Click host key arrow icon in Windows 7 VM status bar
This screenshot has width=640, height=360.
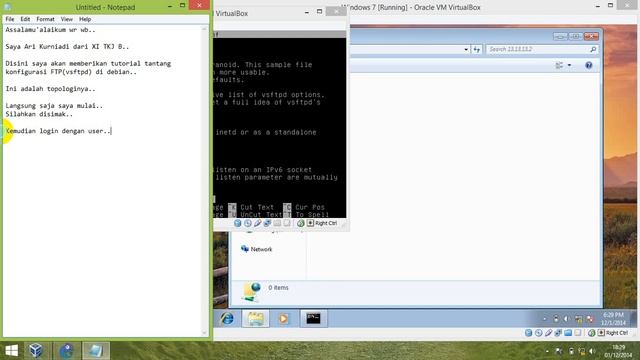[601, 333]
